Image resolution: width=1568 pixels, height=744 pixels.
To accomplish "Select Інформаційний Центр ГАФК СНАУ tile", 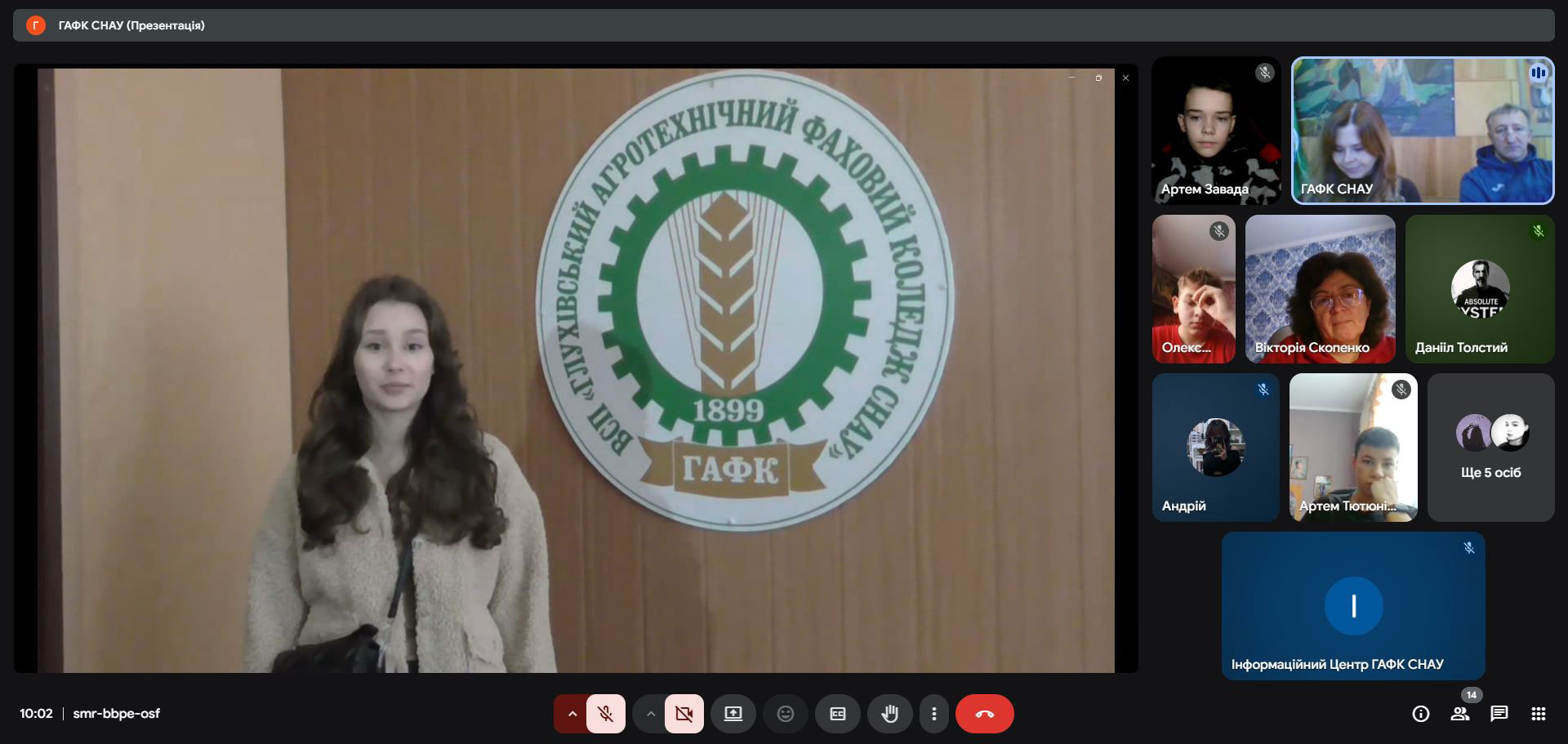I will 1353,606.
